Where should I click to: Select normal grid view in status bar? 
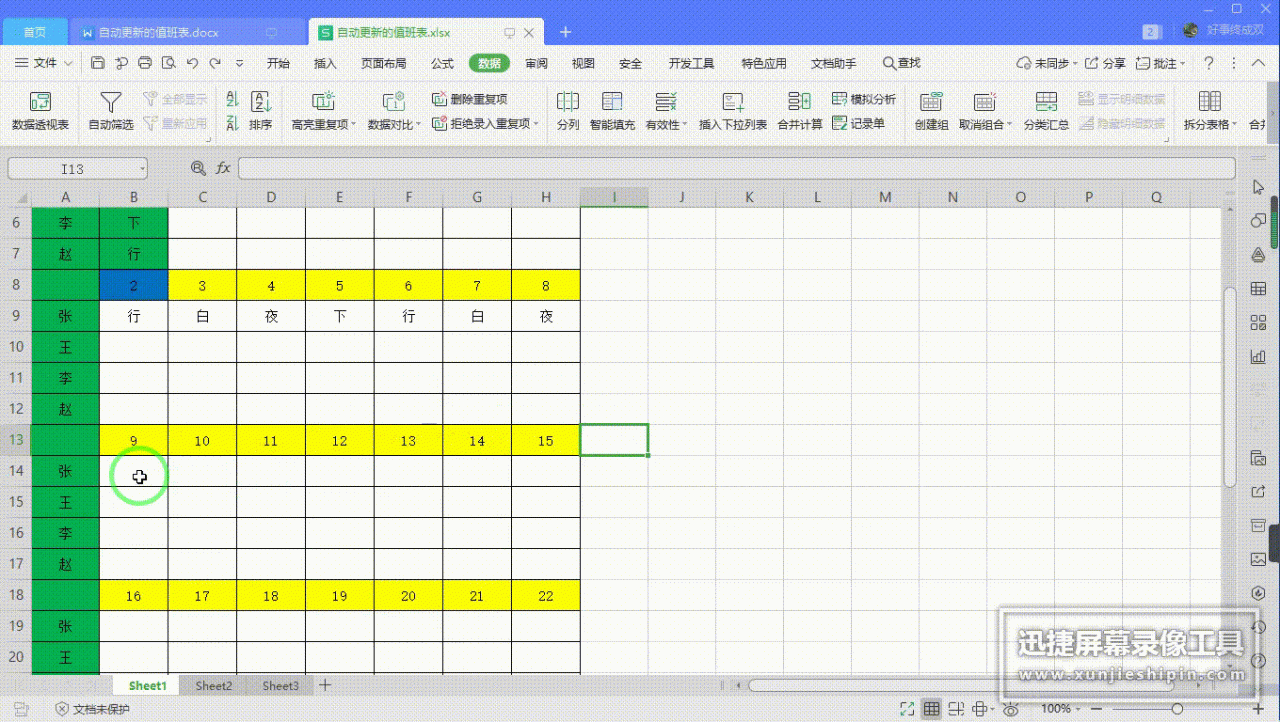coord(931,709)
